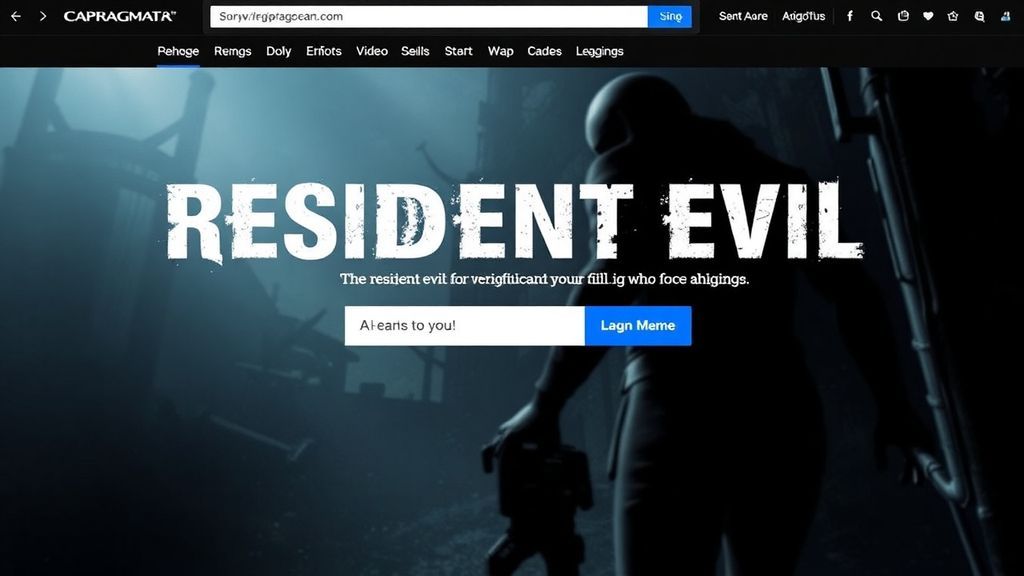Click the CAPRAGMATA logo
1024x576 pixels.
pyautogui.click(x=119, y=17)
